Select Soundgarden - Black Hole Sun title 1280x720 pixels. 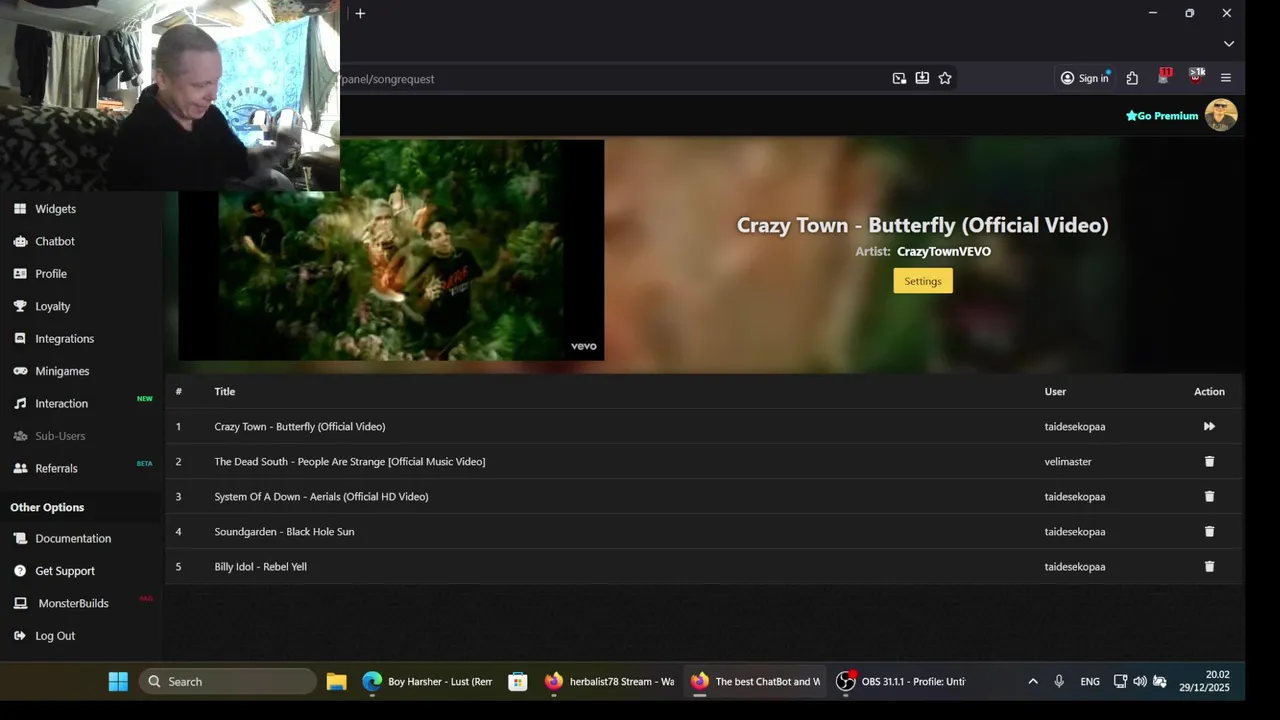[284, 531]
